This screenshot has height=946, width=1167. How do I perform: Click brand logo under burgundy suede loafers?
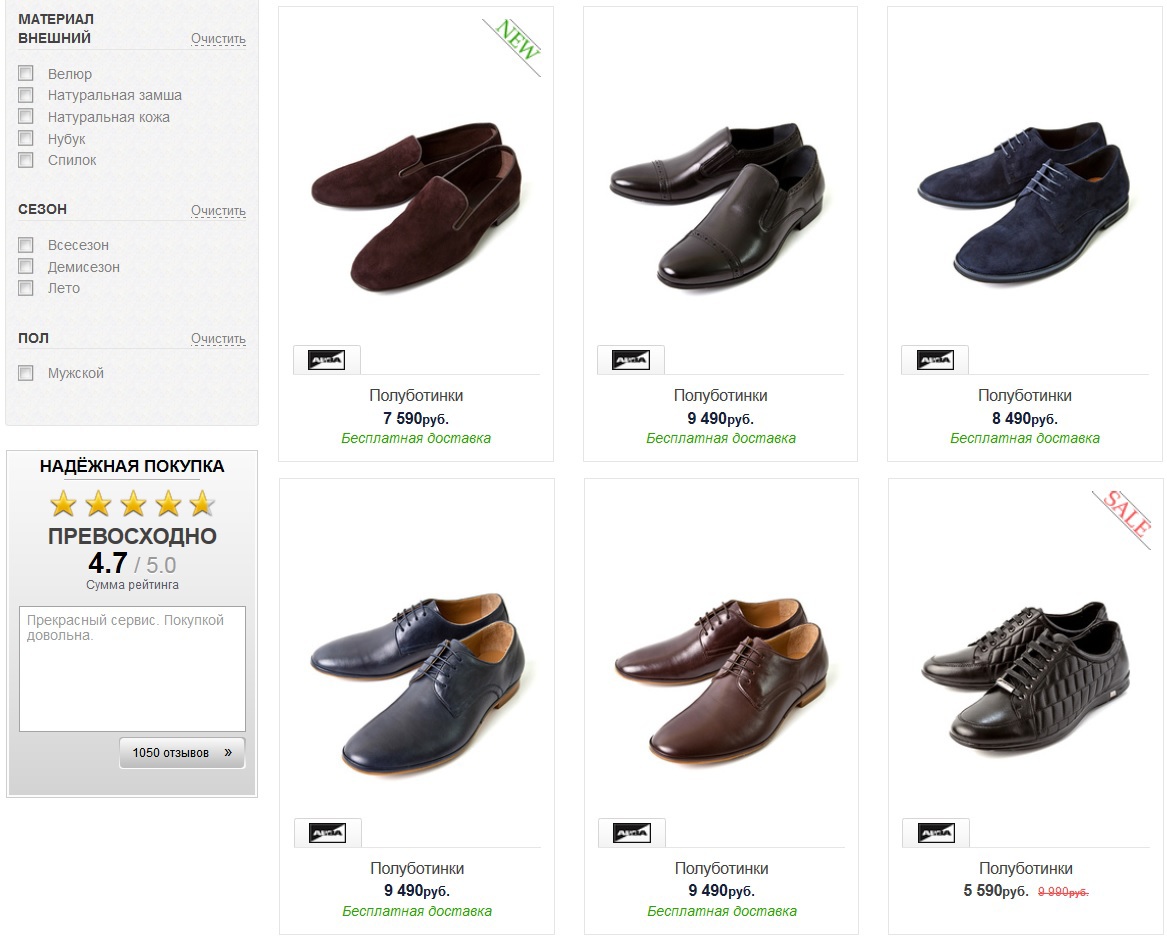(x=327, y=360)
